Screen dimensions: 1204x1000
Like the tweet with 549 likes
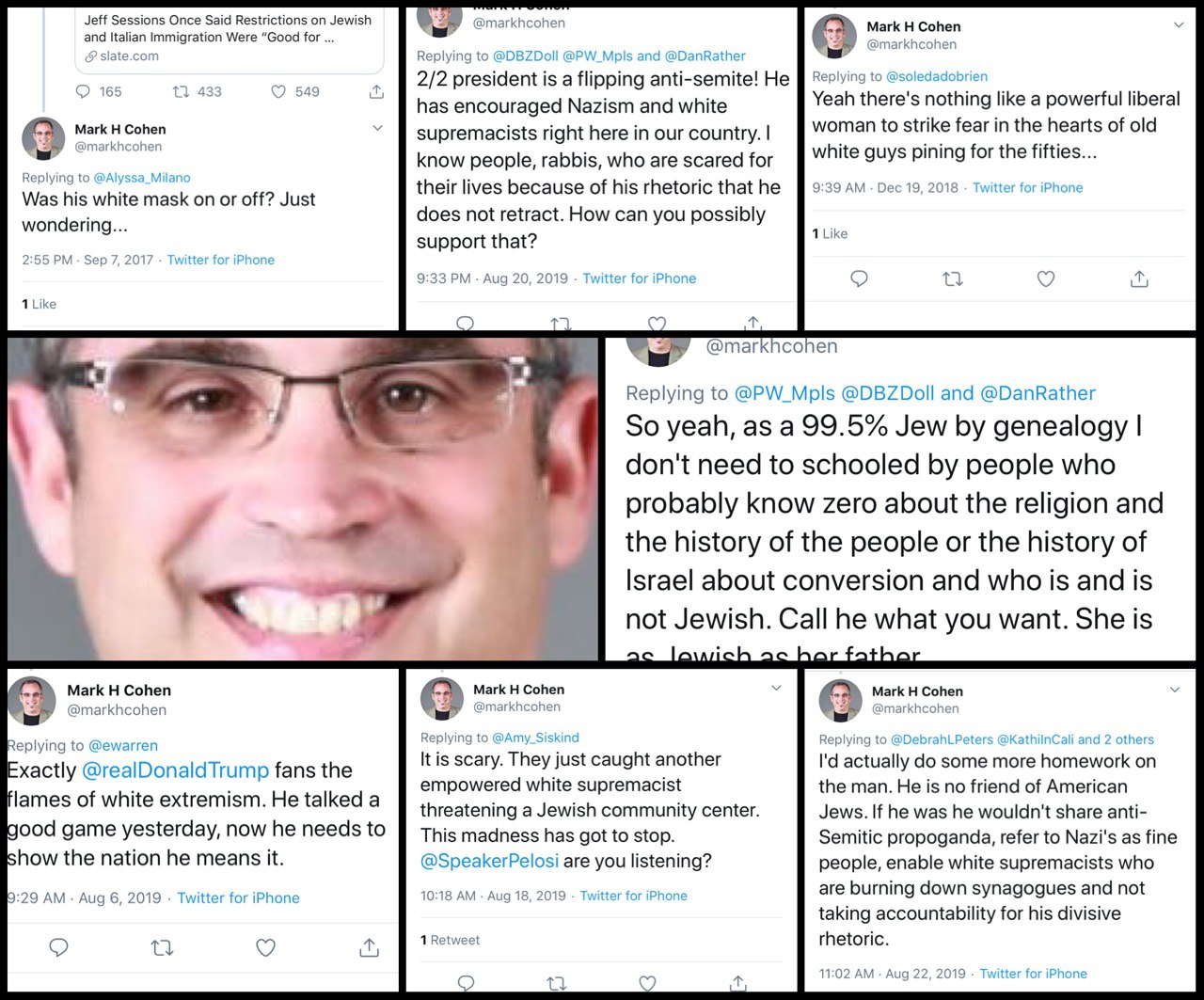[x=278, y=91]
